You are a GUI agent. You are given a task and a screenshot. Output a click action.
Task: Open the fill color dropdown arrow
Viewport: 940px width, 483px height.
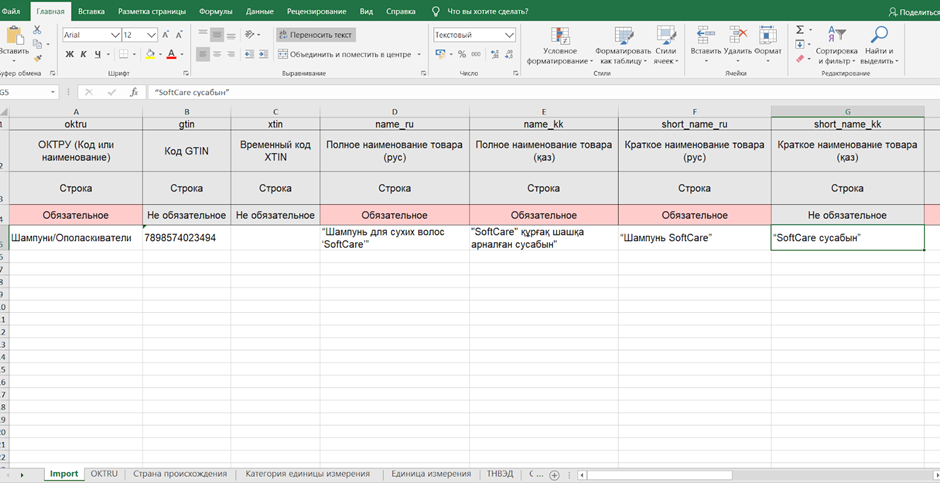click(160, 55)
